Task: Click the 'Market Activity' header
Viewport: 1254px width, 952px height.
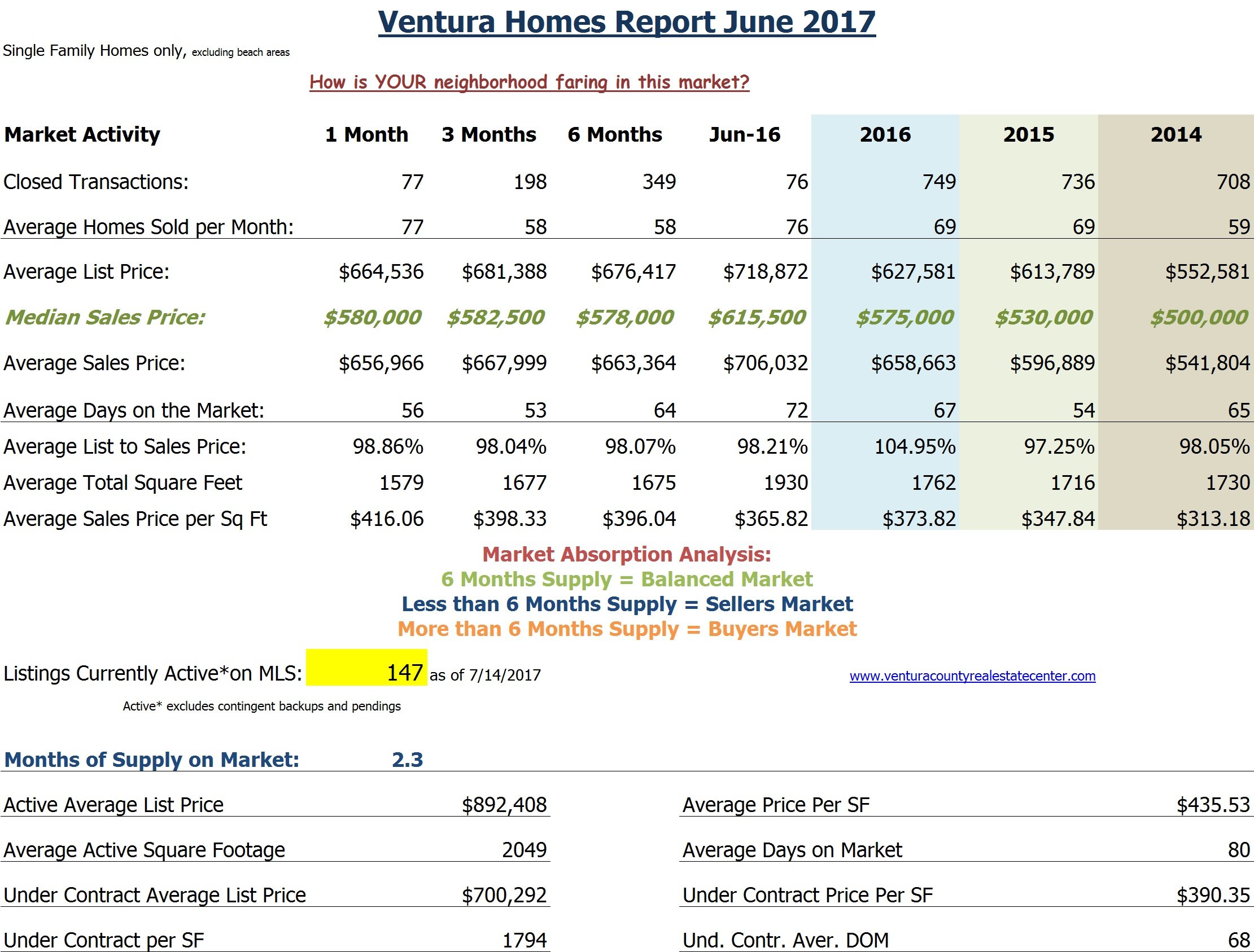Action: 82,134
